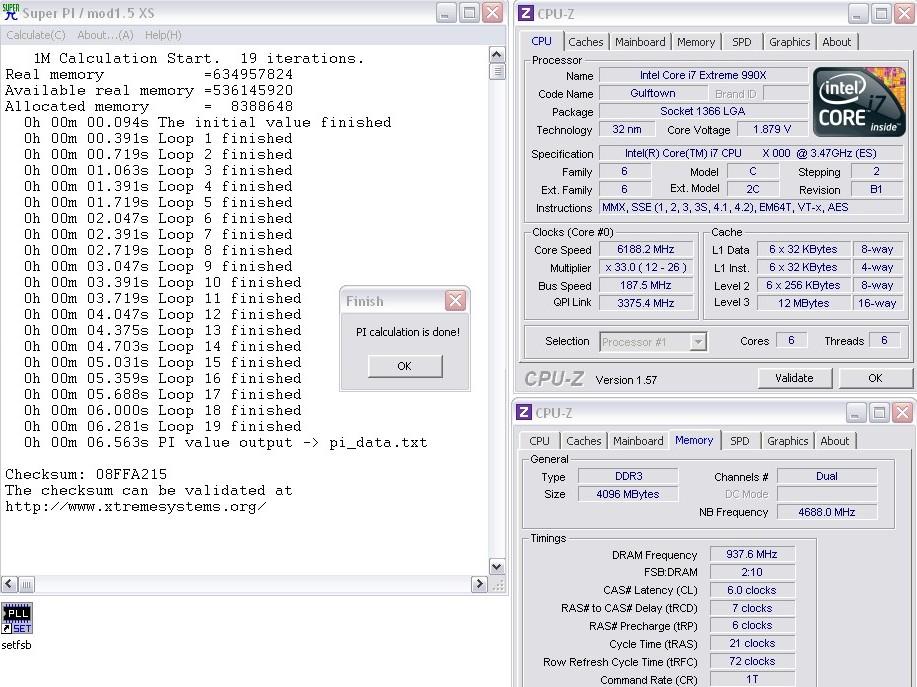Open About tab in lower CPU-Z
The height and width of the screenshot is (687, 917).
(x=835, y=441)
